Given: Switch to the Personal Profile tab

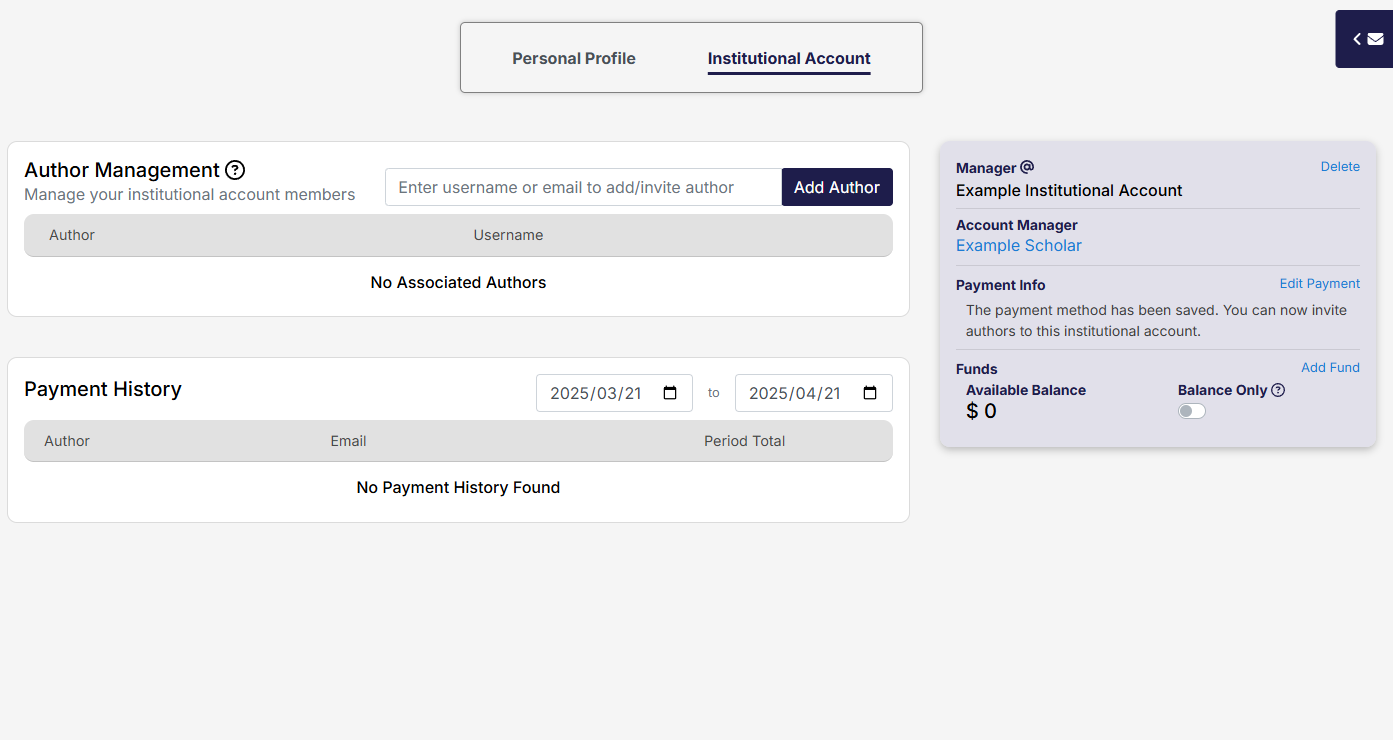Looking at the screenshot, I should (x=574, y=58).
